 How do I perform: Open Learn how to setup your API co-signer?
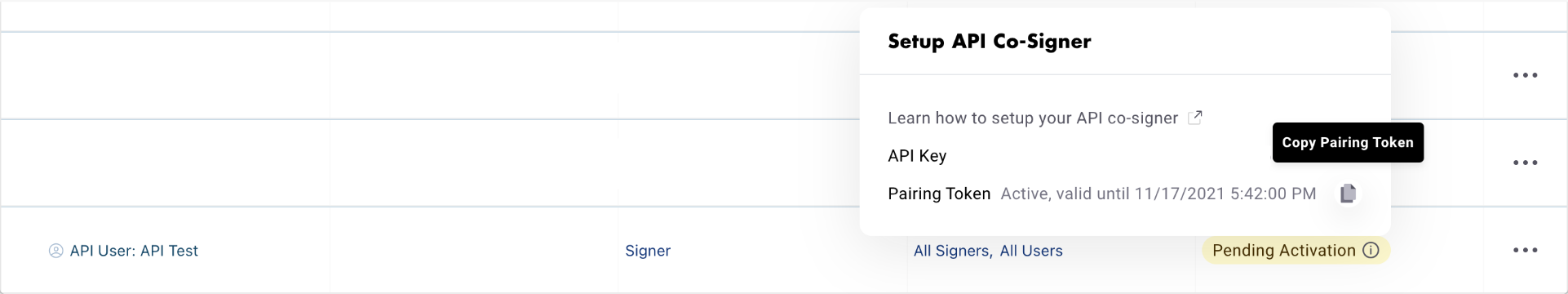pyautogui.click(x=1033, y=118)
